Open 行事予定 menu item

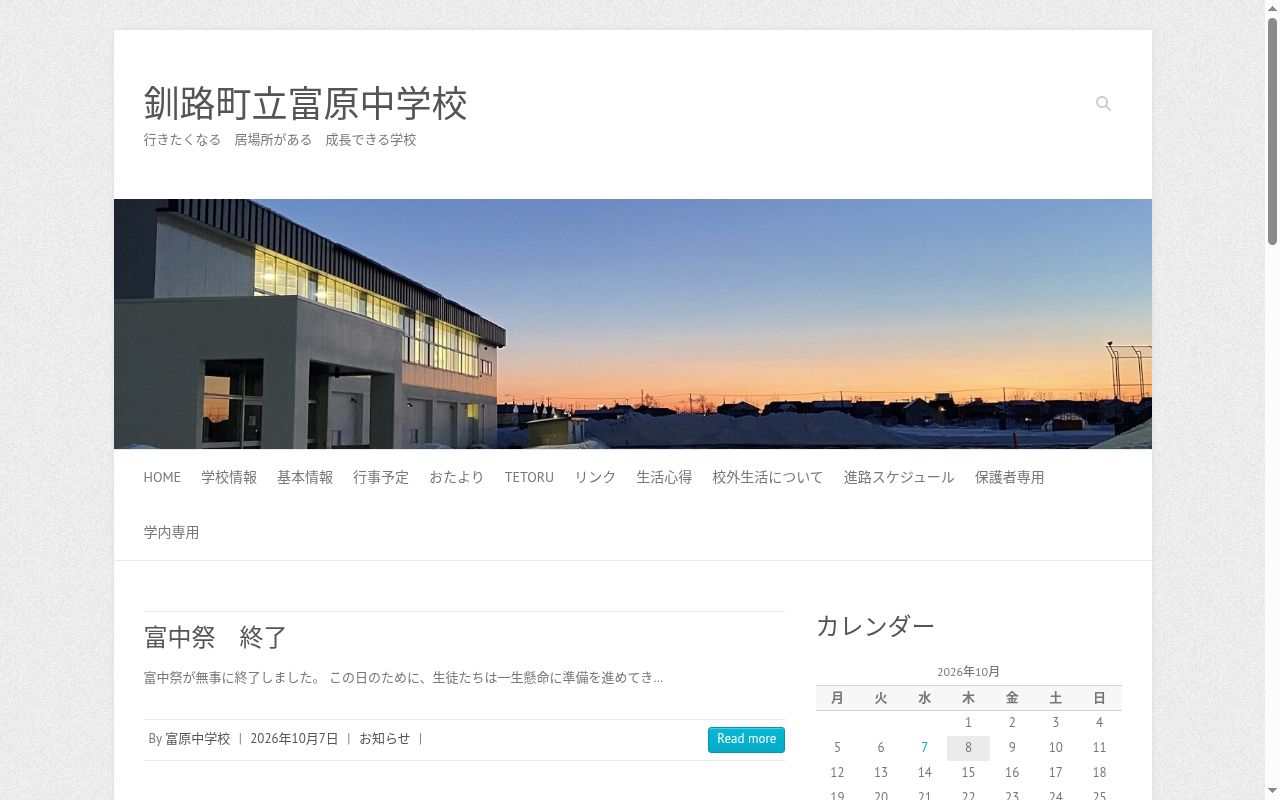point(381,478)
